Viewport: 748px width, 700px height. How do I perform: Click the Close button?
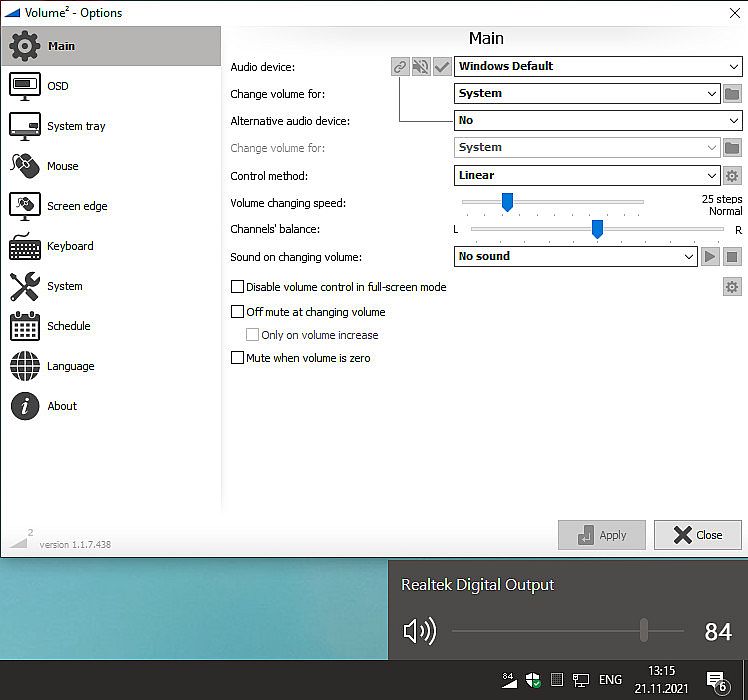coord(698,535)
